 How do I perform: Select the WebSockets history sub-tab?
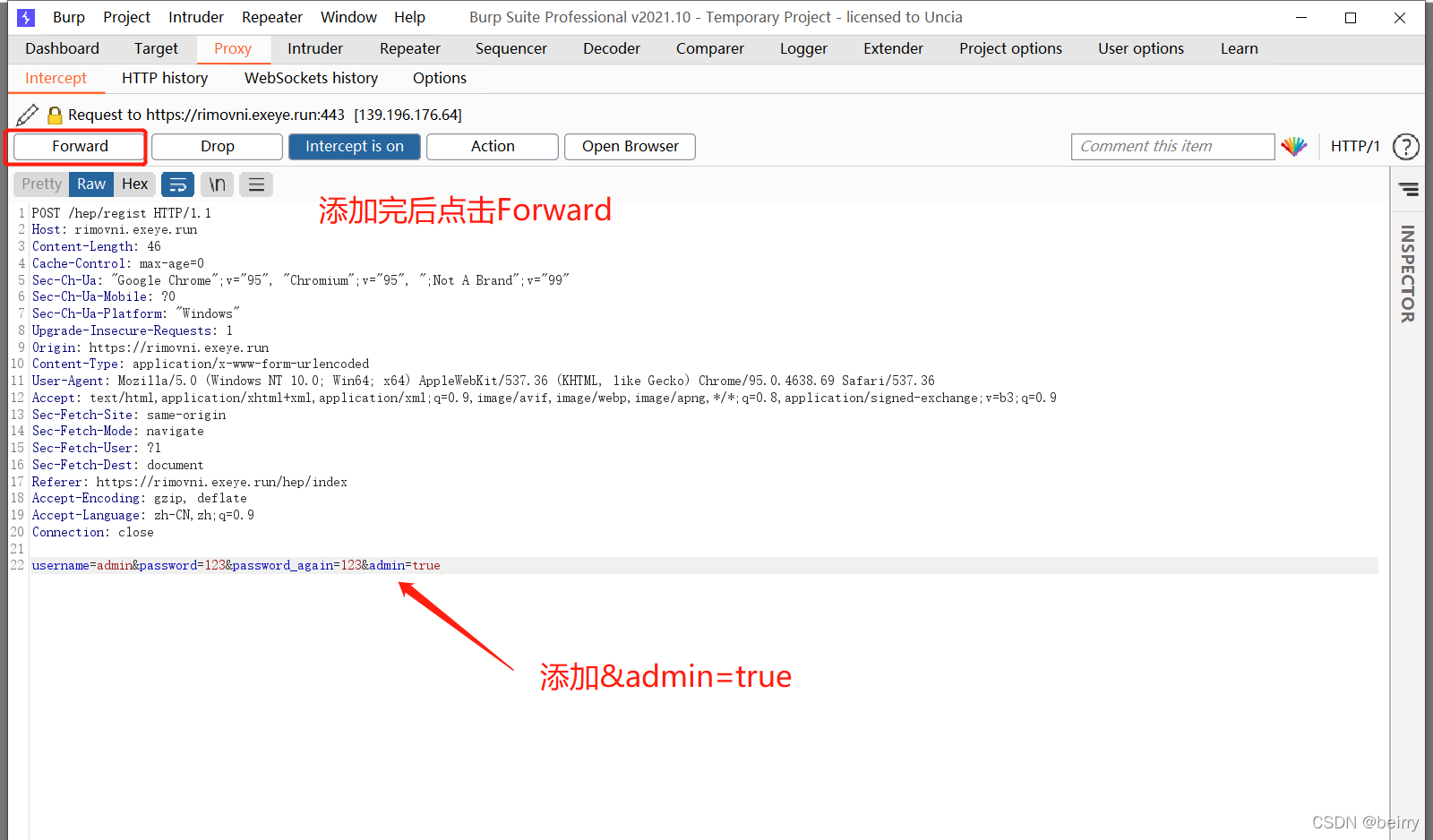coord(311,79)
